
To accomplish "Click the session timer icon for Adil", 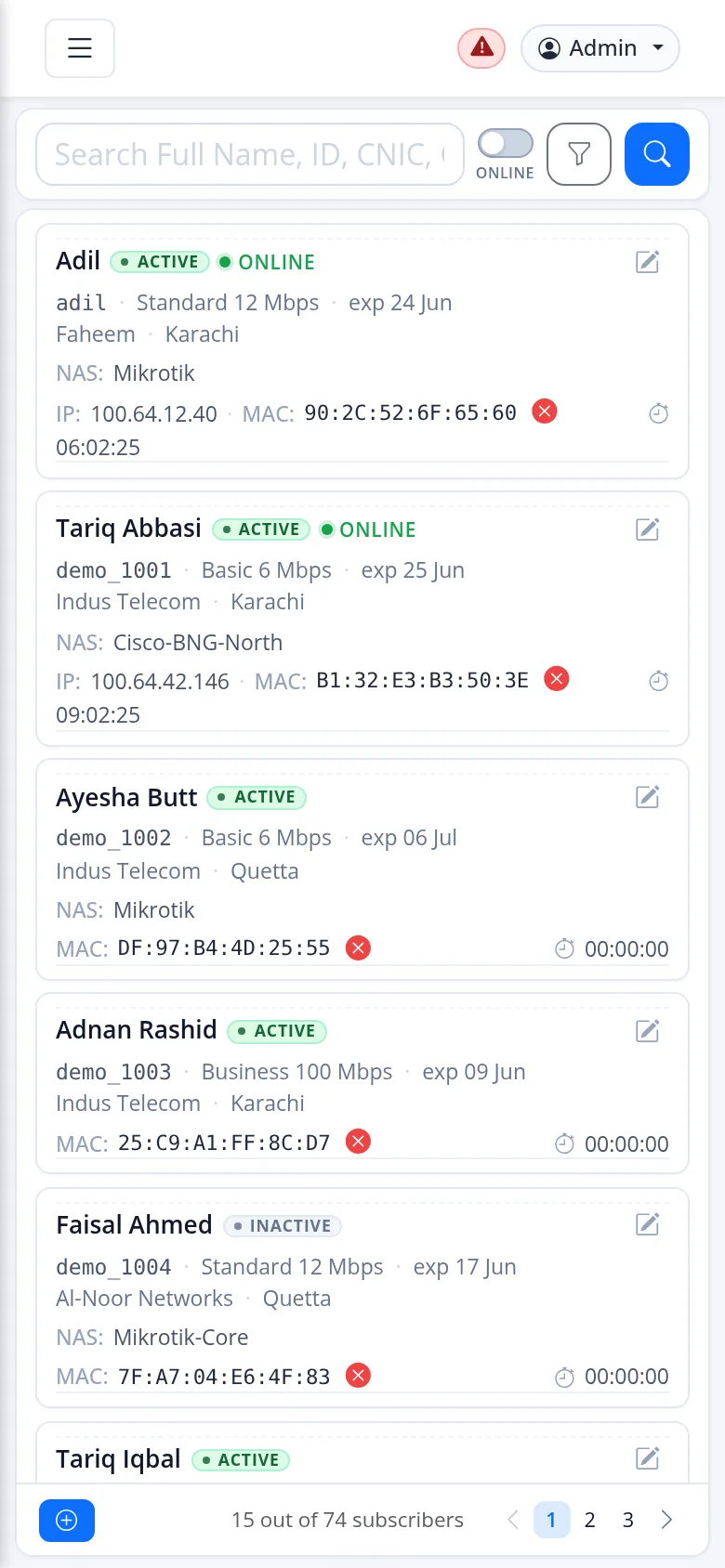I will point(658,413).
